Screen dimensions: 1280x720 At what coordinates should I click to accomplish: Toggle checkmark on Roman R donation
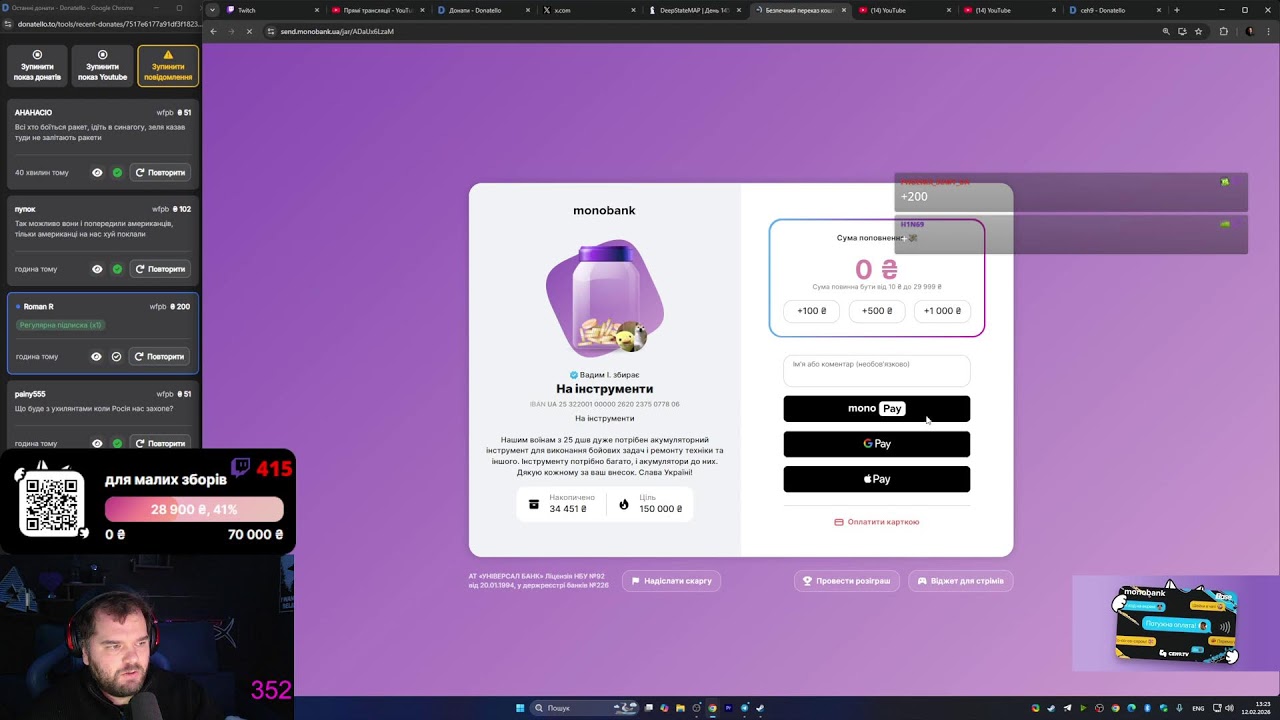(x=116, y=357)
